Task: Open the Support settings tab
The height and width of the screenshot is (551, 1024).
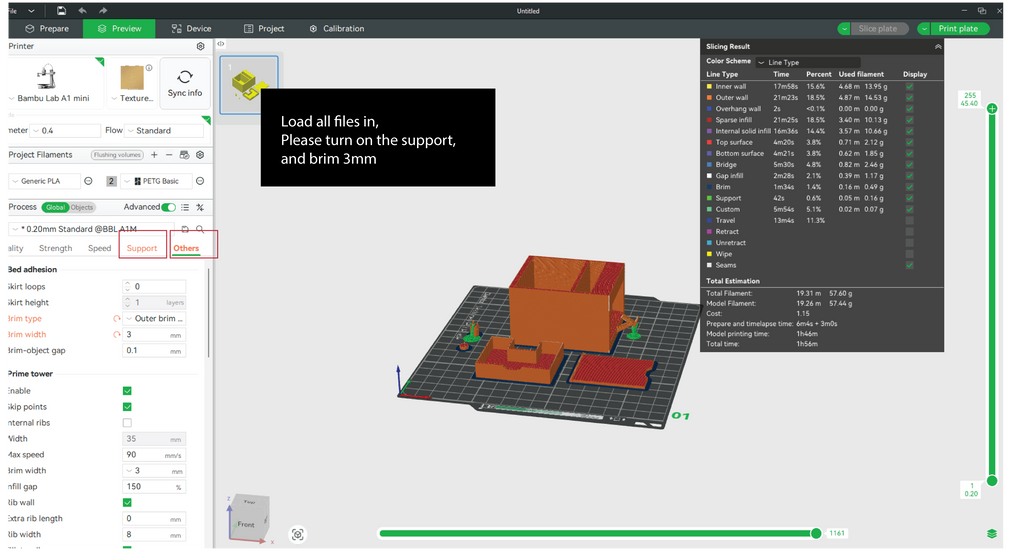Action: [x=142, y=248]
